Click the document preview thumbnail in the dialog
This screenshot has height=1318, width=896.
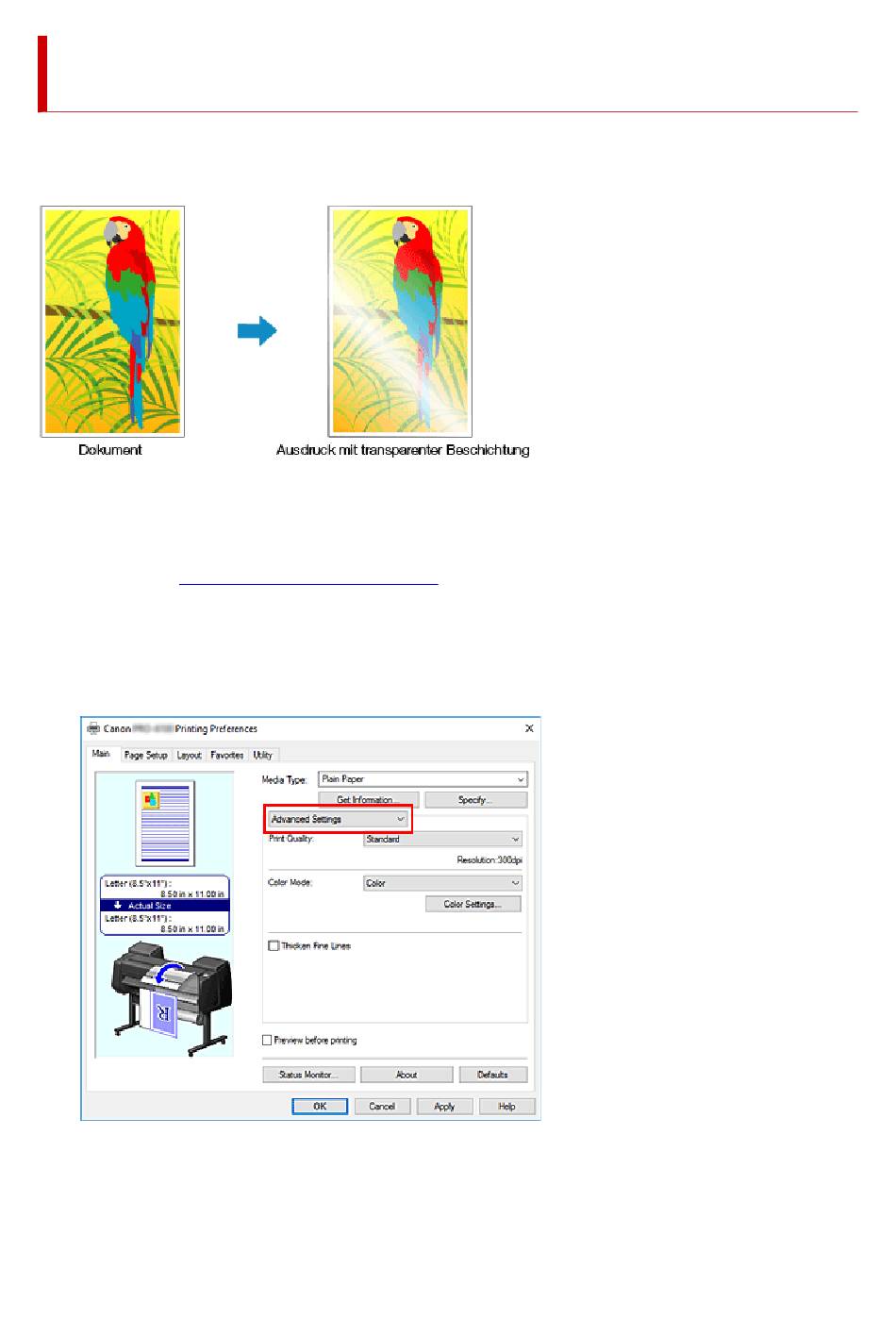click(165, 823)
